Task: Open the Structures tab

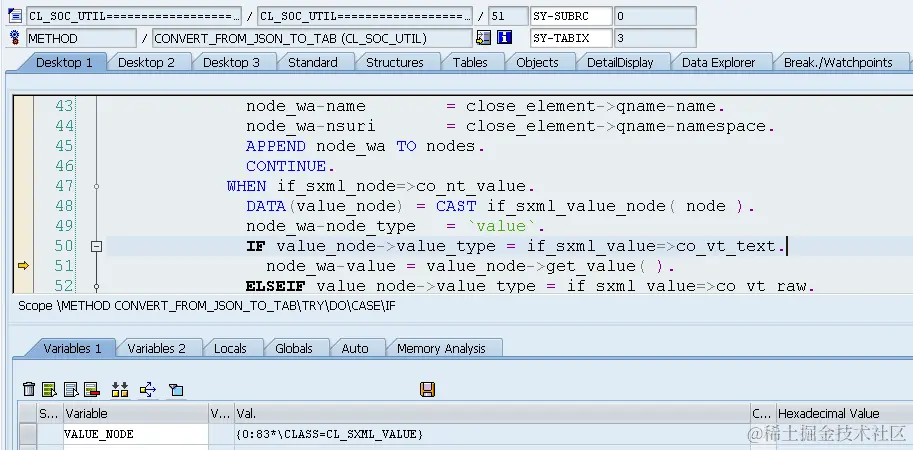Action: 395,62
